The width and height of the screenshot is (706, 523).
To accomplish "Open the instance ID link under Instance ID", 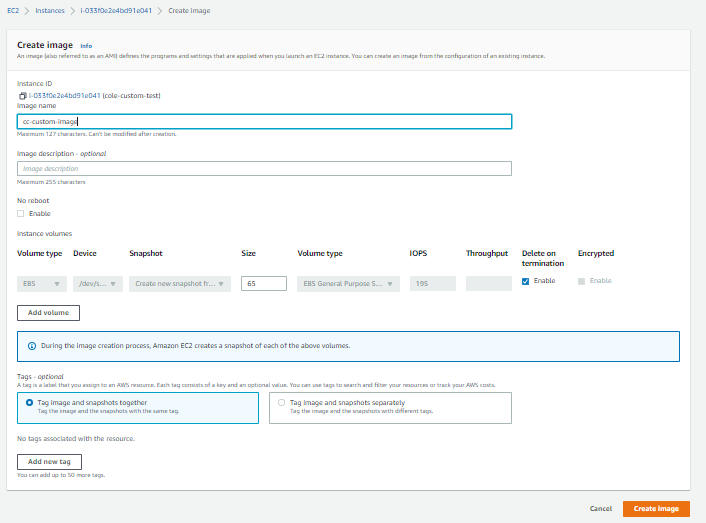I will tap(64, 95).
